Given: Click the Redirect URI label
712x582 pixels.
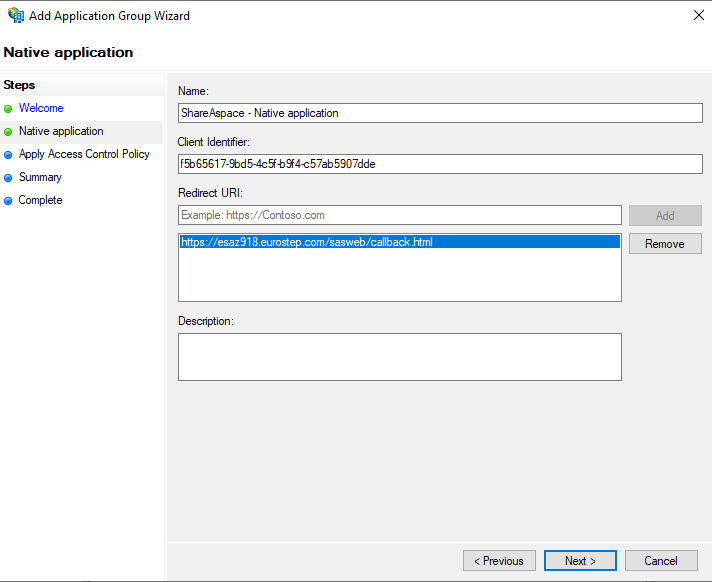Looking at the screenshot, I should 210,193.
